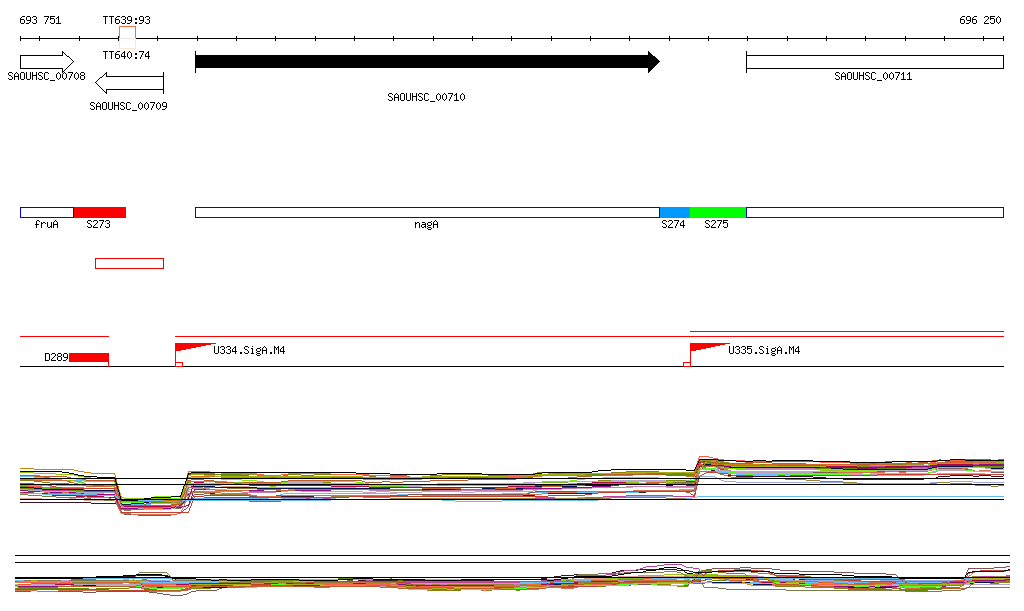The height and width of the screenshot is (611, 1024).
Task: Click the black SAOUHSC_00710 gene arrow
Action: pos(427,62)
